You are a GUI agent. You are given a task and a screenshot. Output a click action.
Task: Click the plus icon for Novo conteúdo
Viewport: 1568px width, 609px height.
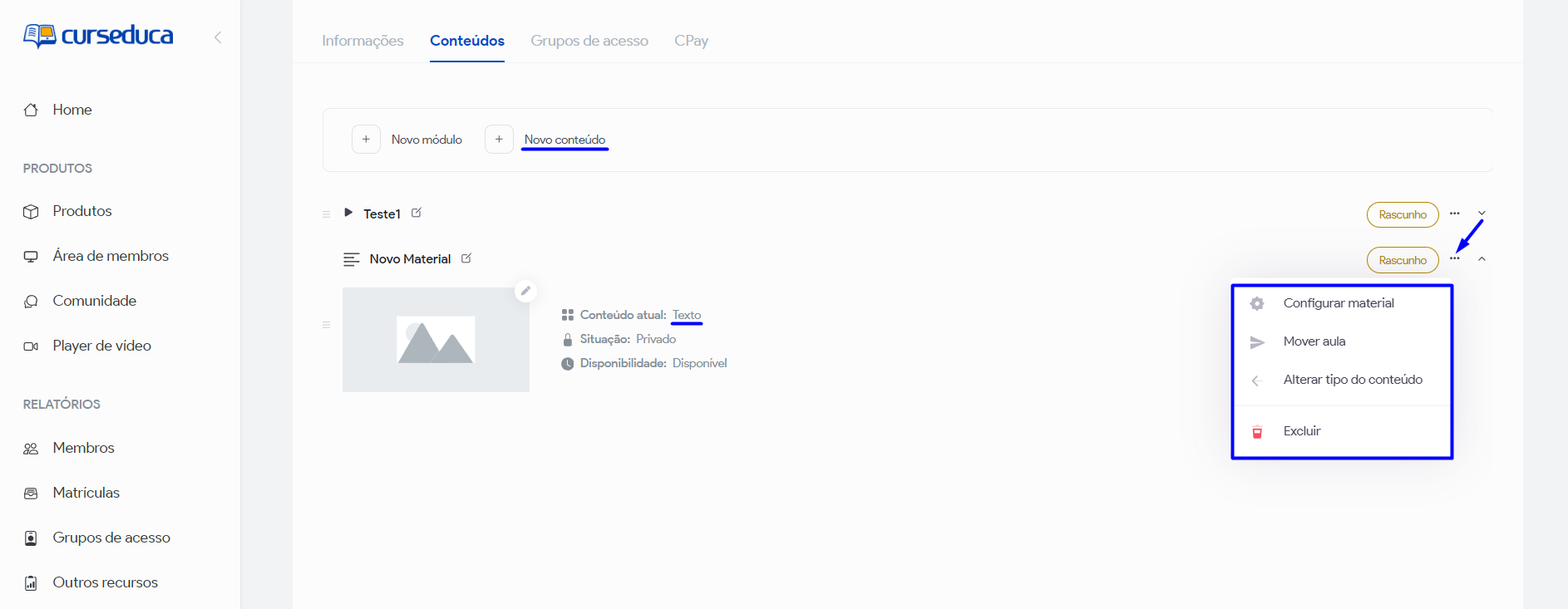point(499,140)
